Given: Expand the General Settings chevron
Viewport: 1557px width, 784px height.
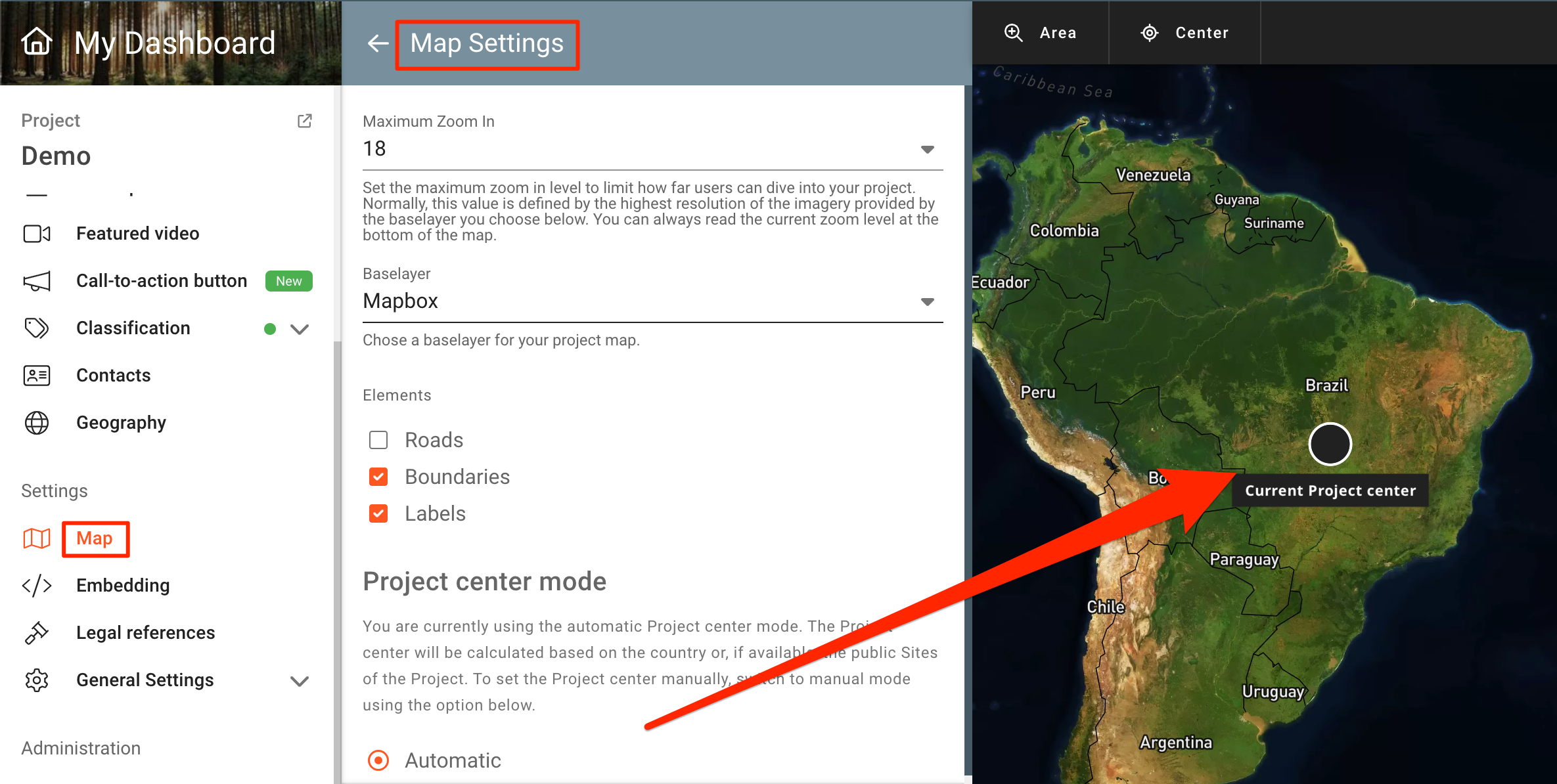Looking at the screenshot, I should pyautogui.click(x=300, y=681).
